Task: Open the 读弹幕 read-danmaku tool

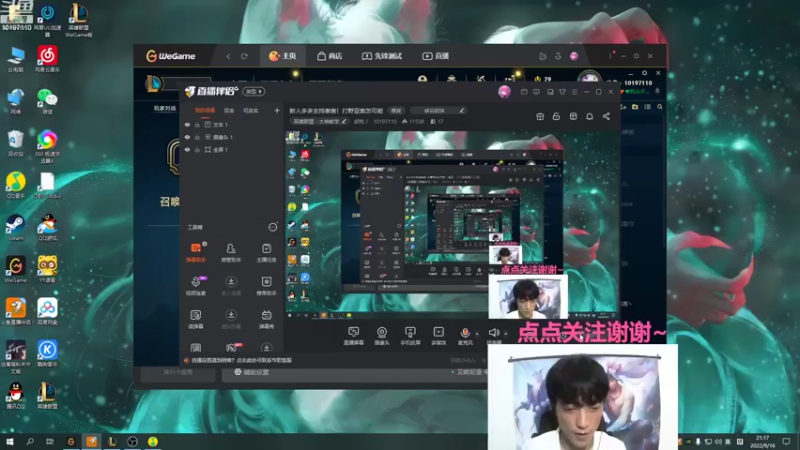Action: point(196,318)
